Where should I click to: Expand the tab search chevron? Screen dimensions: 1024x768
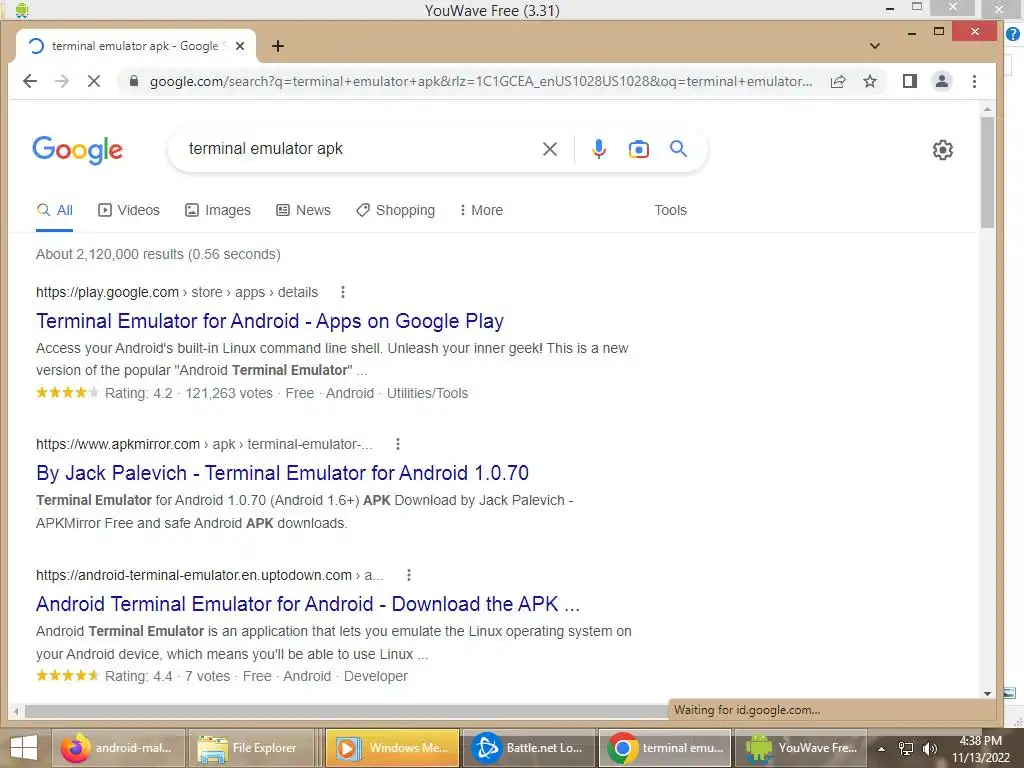tap(874, 46)
